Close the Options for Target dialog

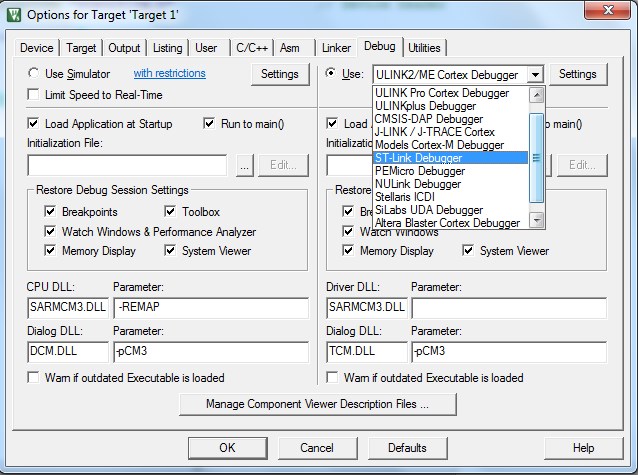click(608, 10)
